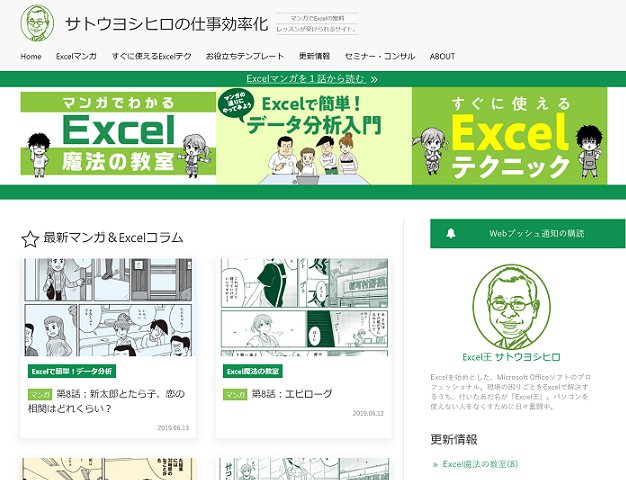Click the double-chevron arrow after Excelマンガを1話から読む

click(374, 79)
